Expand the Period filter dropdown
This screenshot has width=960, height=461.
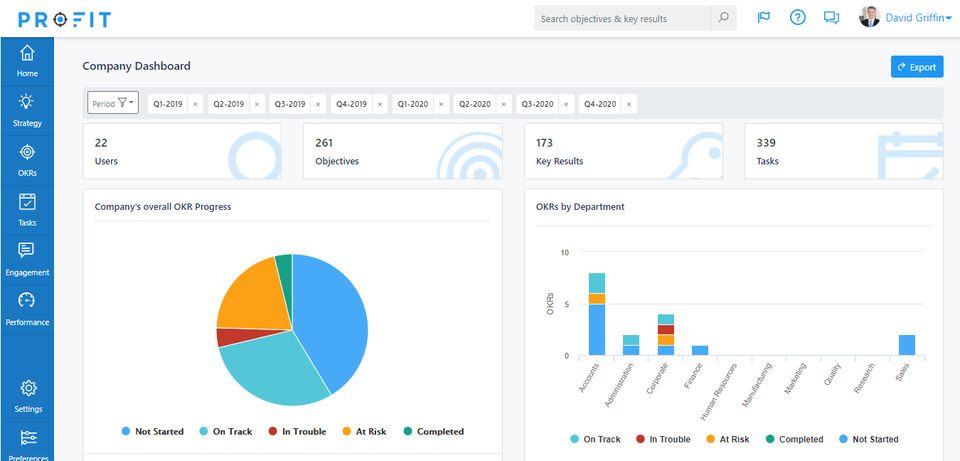coord(113,103)
